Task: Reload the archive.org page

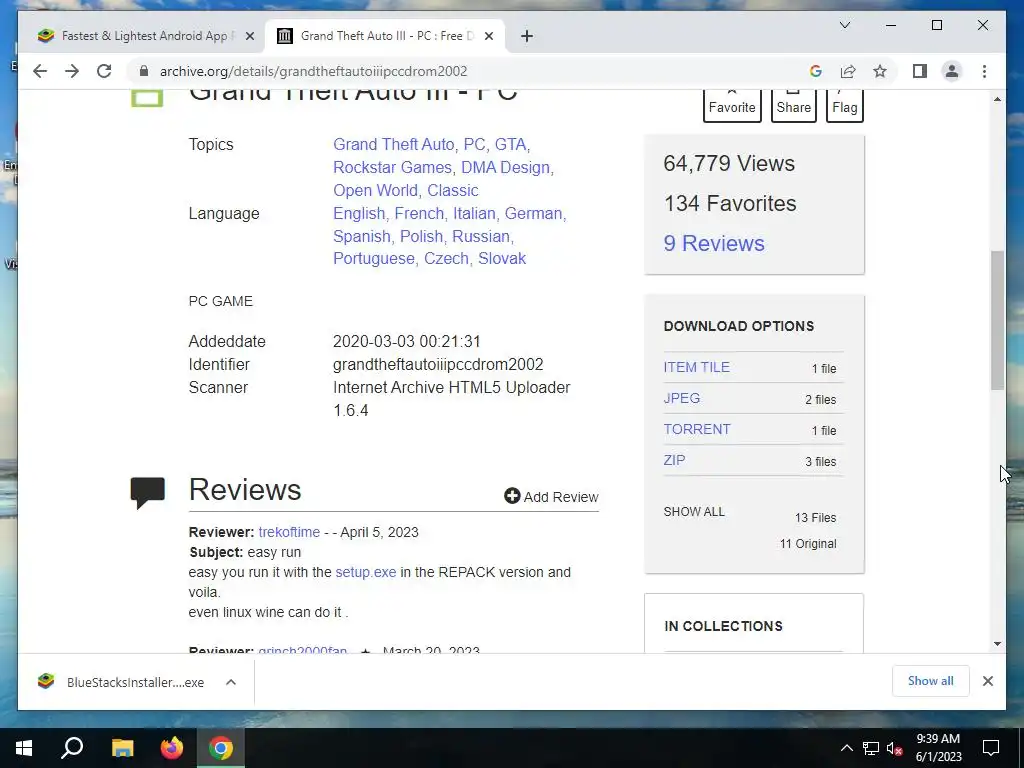Action: point(104,71)
